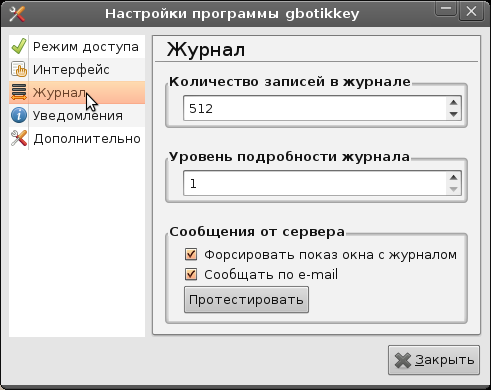The height and width of the screenshot is (390, 491).
Task: Lower the journal detail level with down arrow
Action: pyautogui.click(x=453, y=189)
